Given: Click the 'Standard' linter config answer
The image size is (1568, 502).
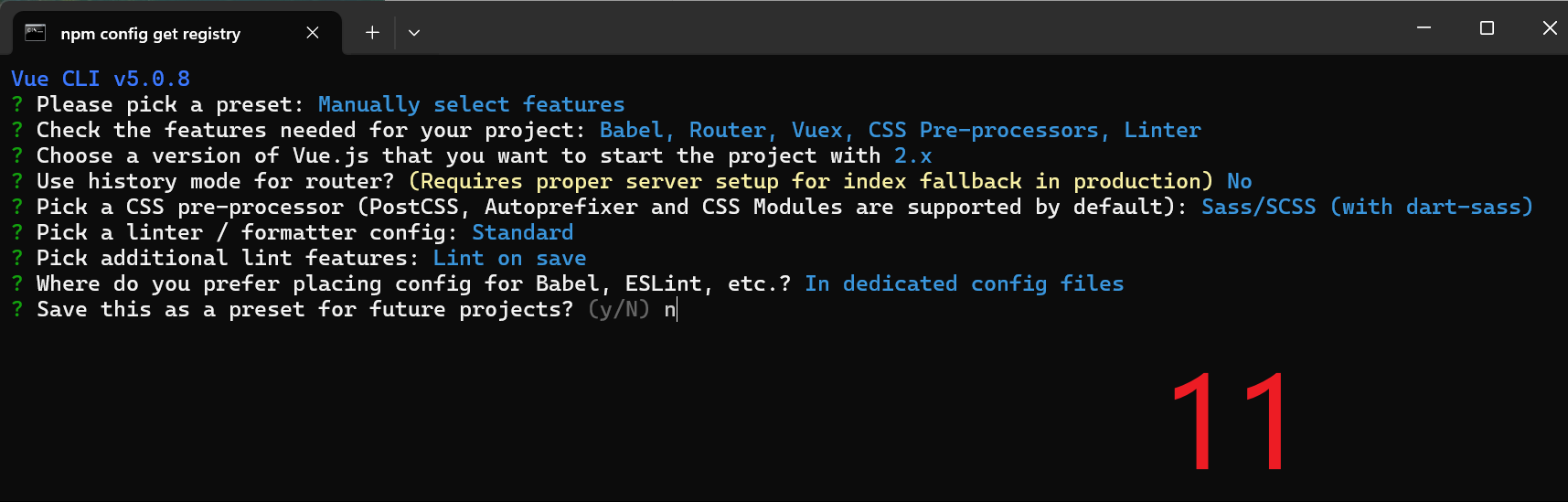Looking at the screenshot, I should click(x=522, y=232).
